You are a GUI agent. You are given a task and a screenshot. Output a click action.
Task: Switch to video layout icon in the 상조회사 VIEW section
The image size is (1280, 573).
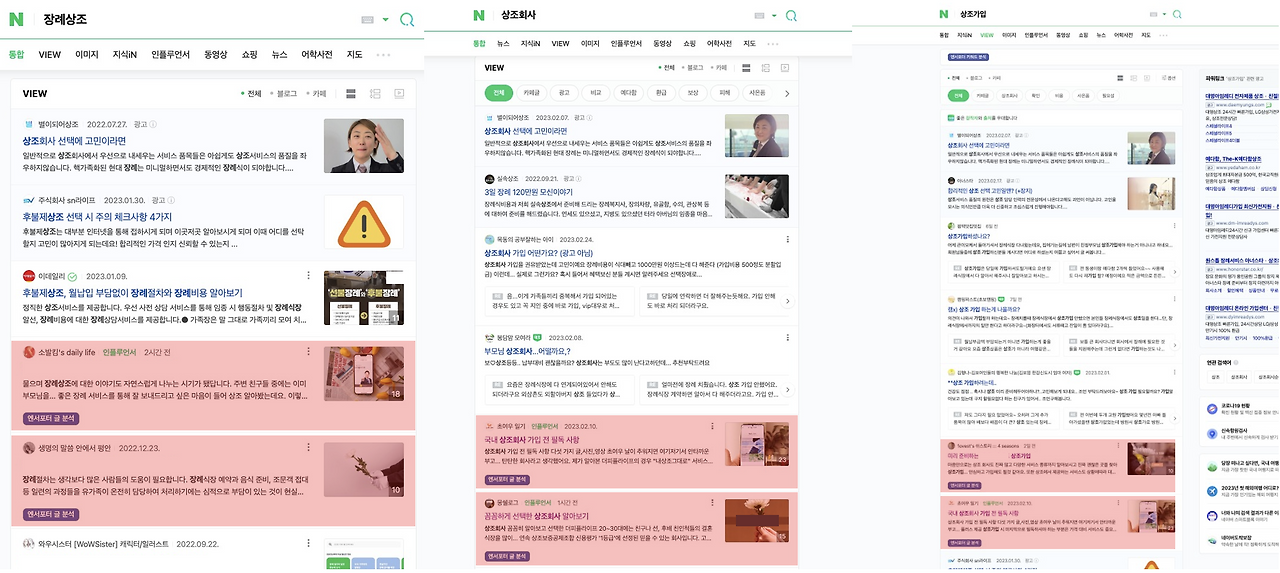coord(783,68)
